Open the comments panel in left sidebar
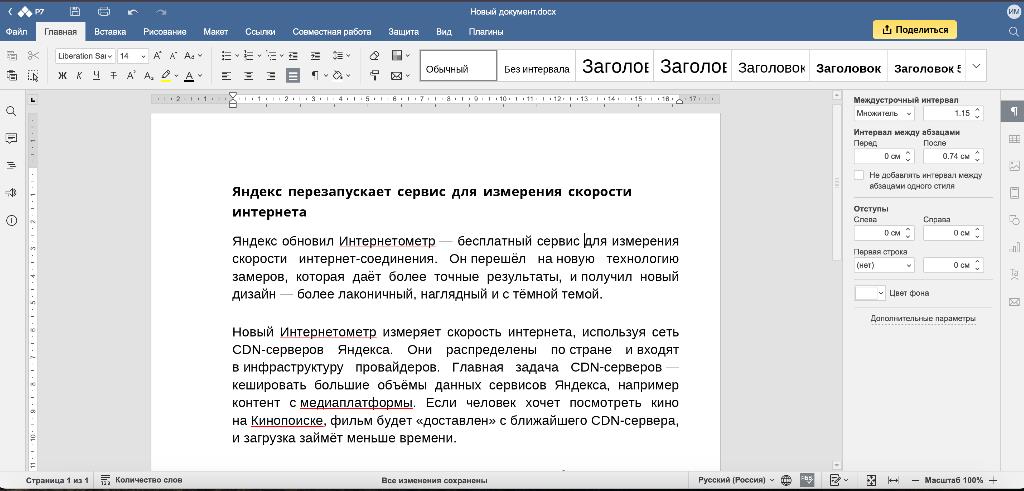Viewport: 1024px width, 491px height. tap(11, 138)
